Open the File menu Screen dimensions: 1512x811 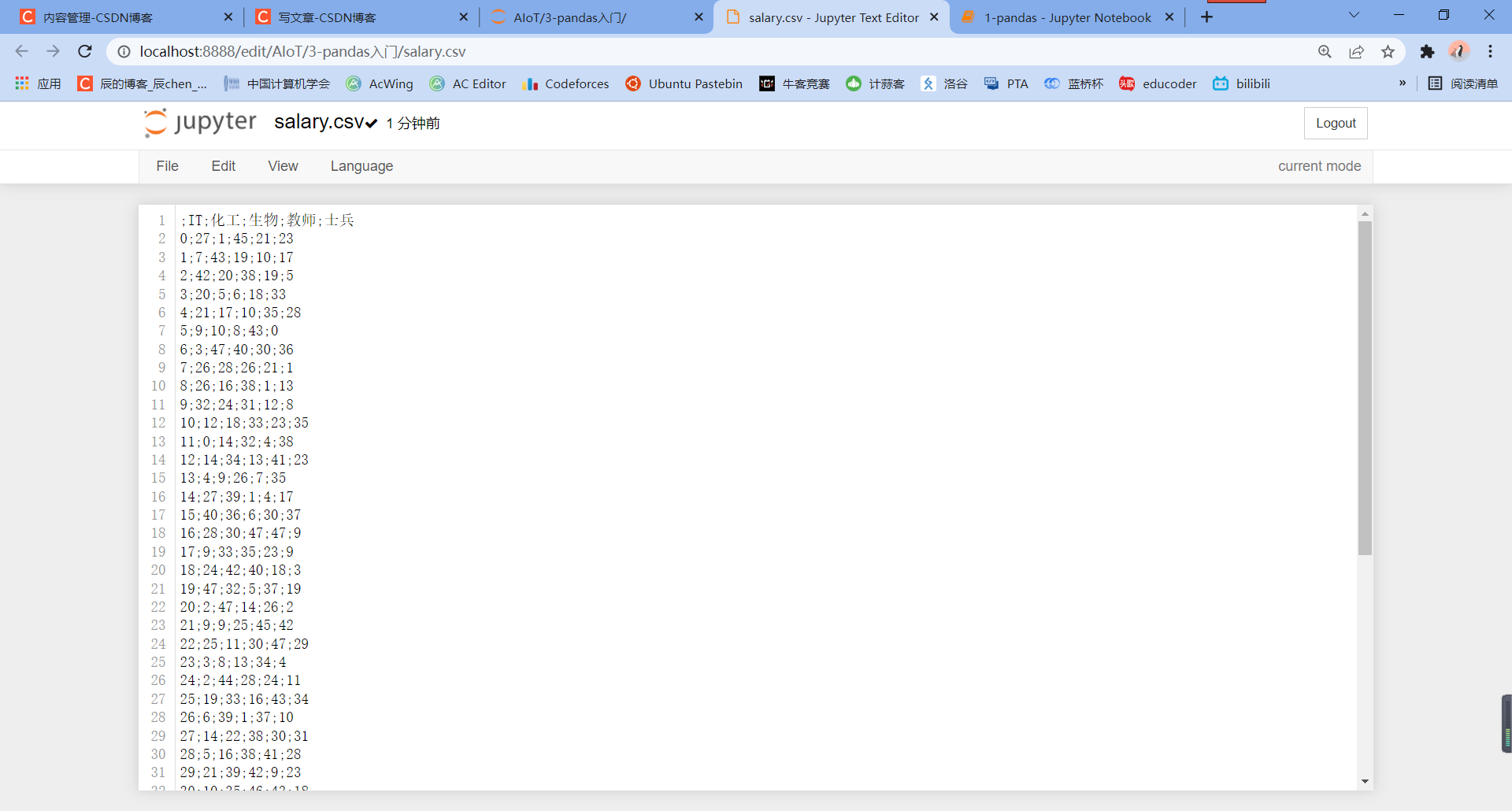pos(167,166)
